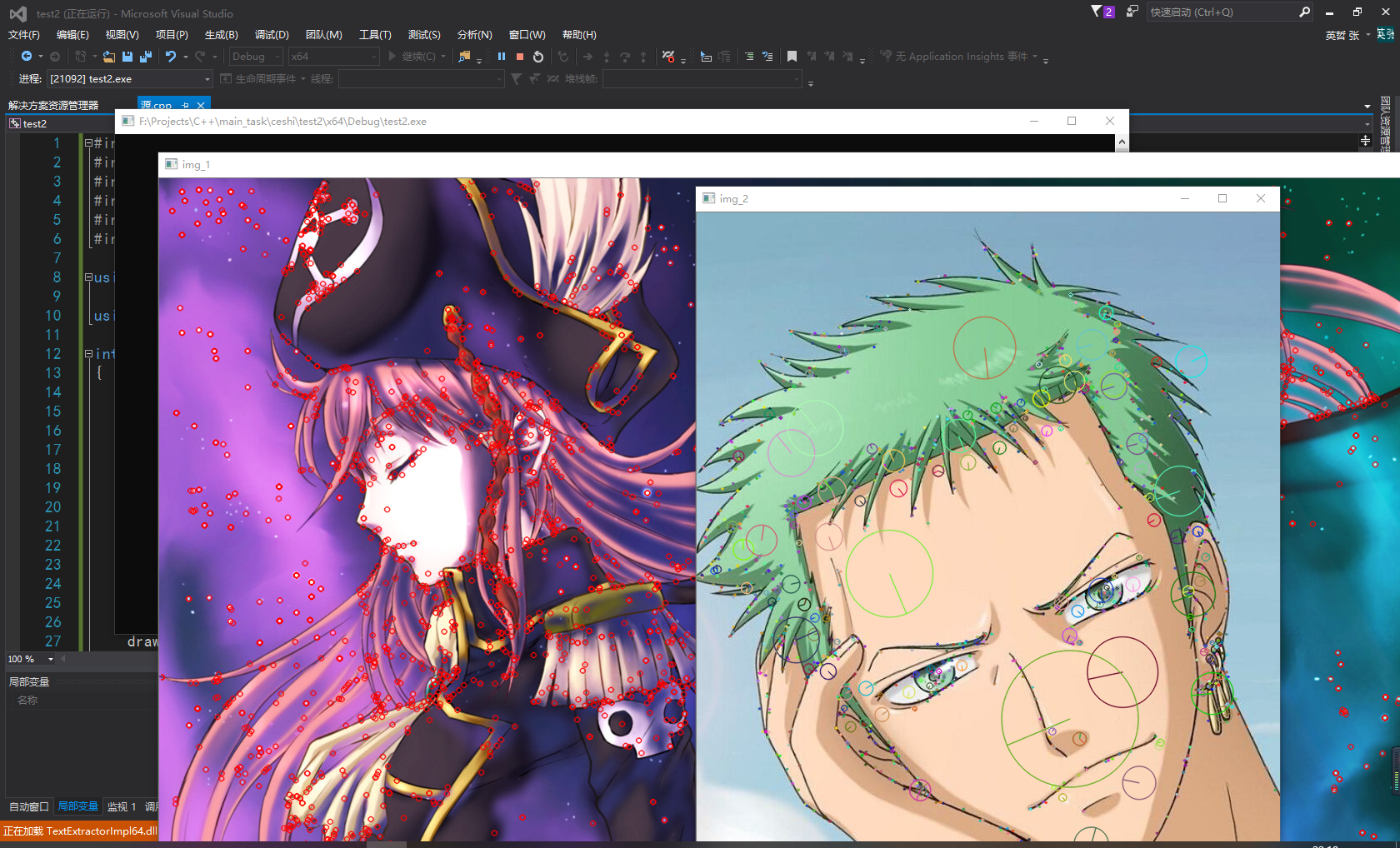Click the navigate backward arrow icon
Viewport: 1400px width, 848px height.
[x=27, y=56]
